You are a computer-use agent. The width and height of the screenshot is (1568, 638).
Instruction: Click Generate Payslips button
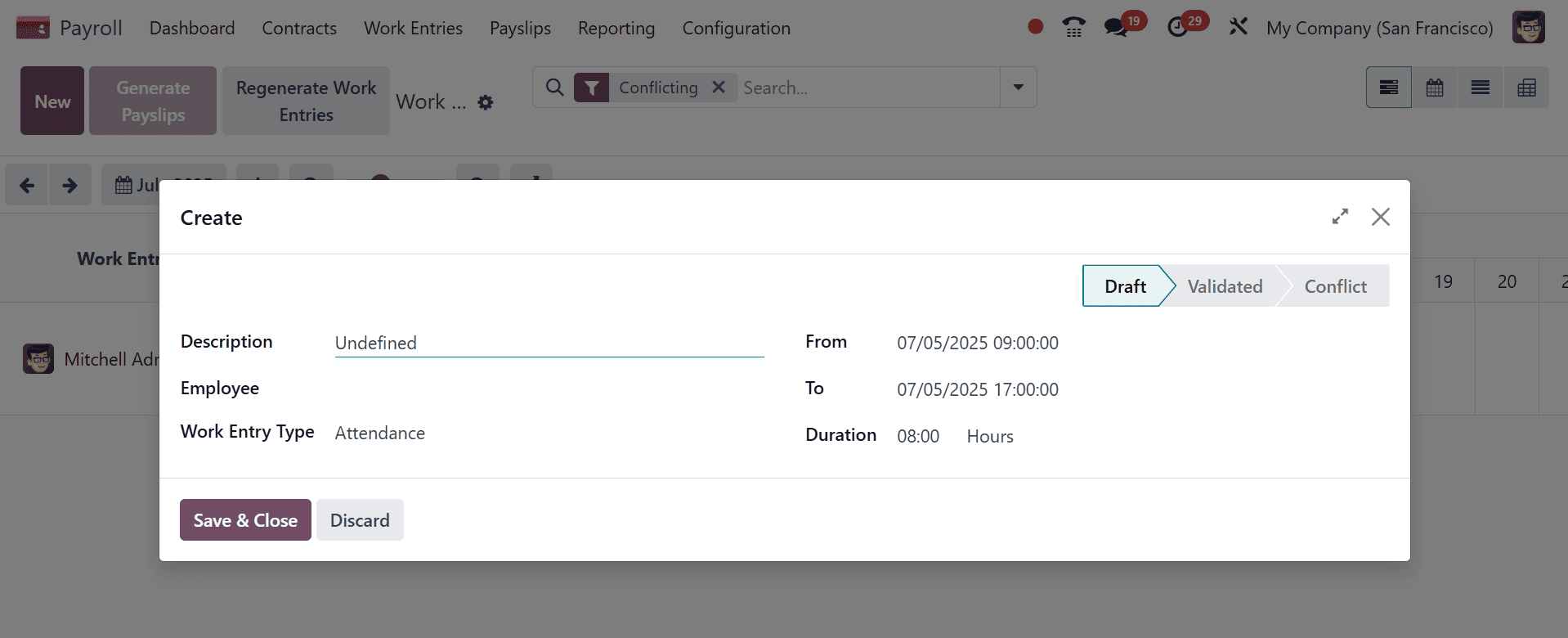pyautogui.click(x=153, y=101)
